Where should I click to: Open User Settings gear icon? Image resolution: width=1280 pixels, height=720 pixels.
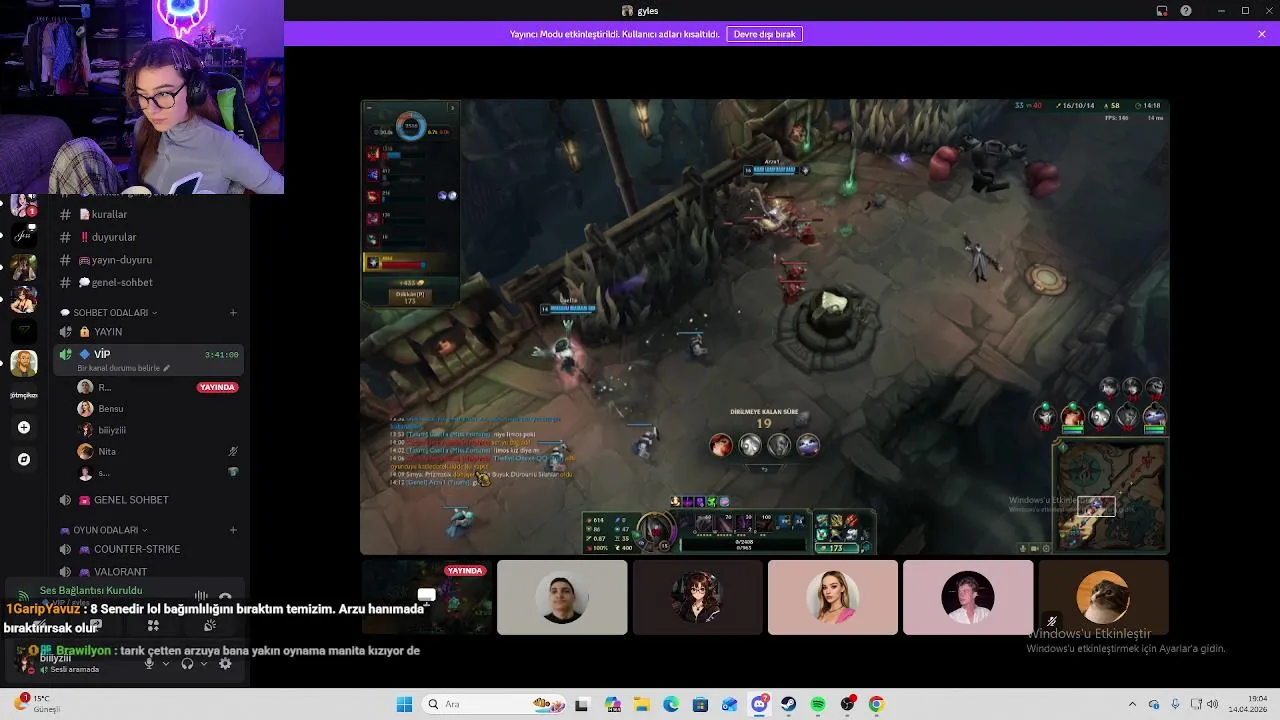coord(225,663)
